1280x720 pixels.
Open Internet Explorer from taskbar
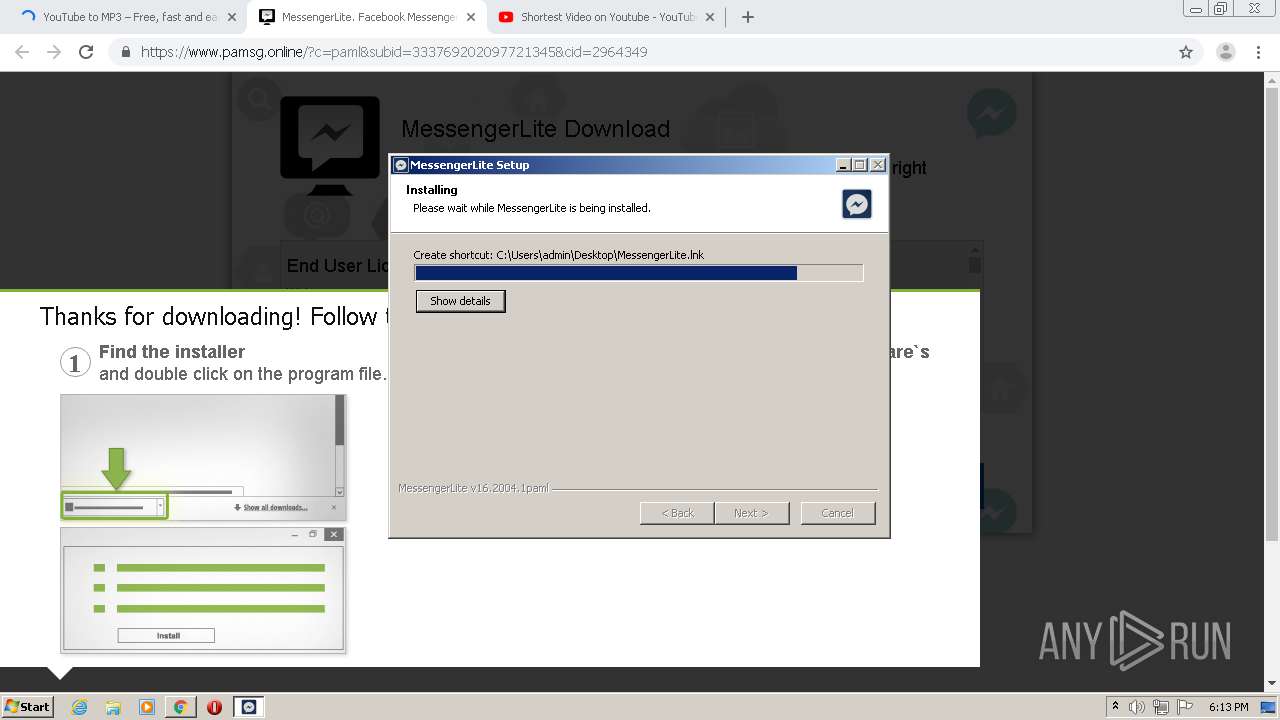tap(80, 707)
